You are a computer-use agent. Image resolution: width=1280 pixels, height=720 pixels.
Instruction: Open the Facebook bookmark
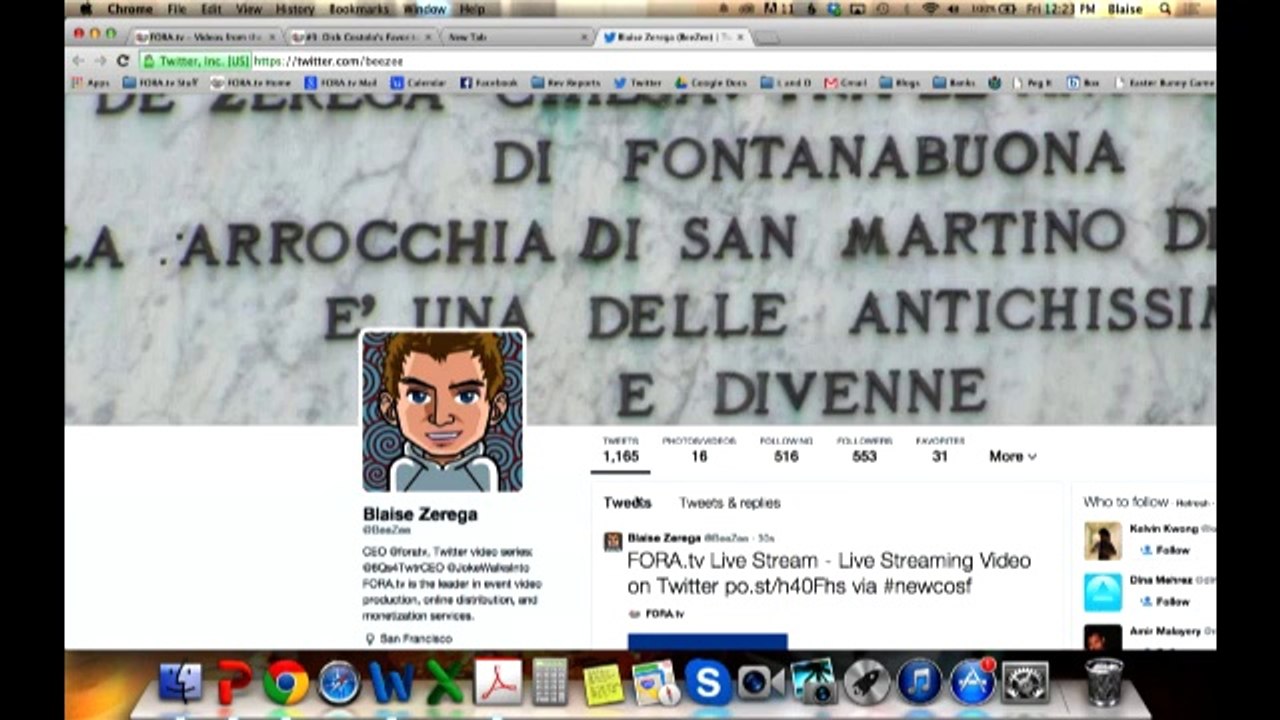(489, 83)
